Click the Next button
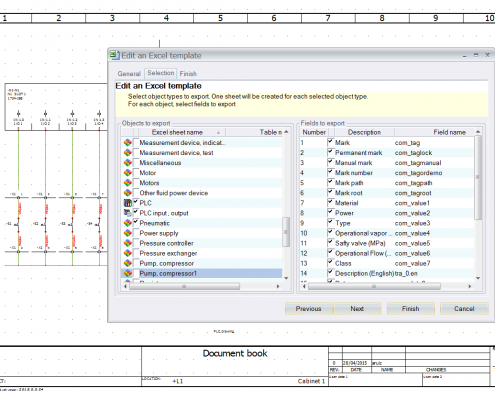The image size is (495, 400). coord(357,309)
